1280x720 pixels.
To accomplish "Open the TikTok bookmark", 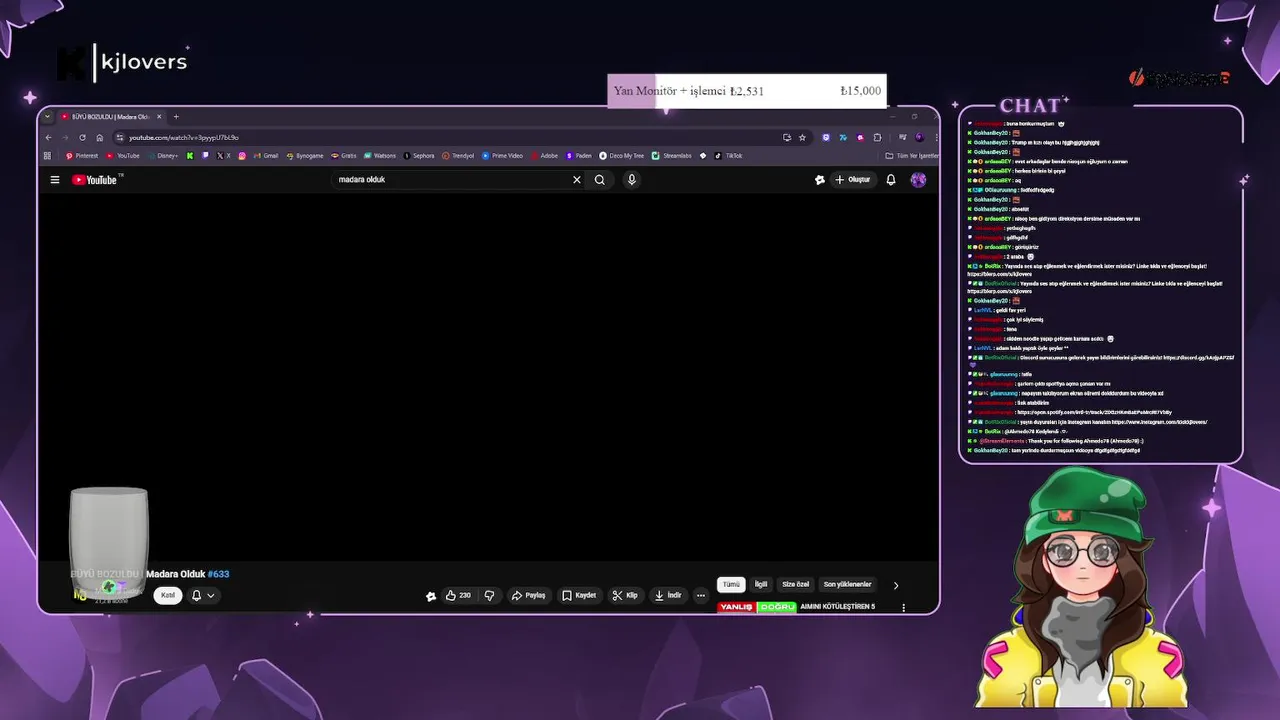I will point(729,156).
